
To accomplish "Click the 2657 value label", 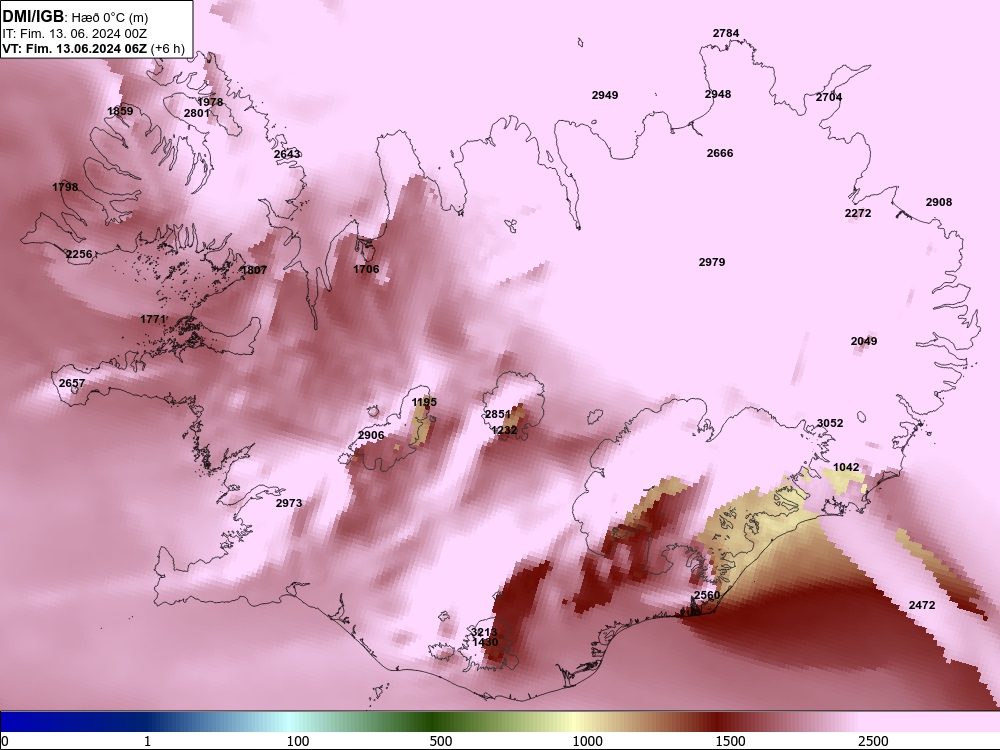I will [x=71, y=383].
